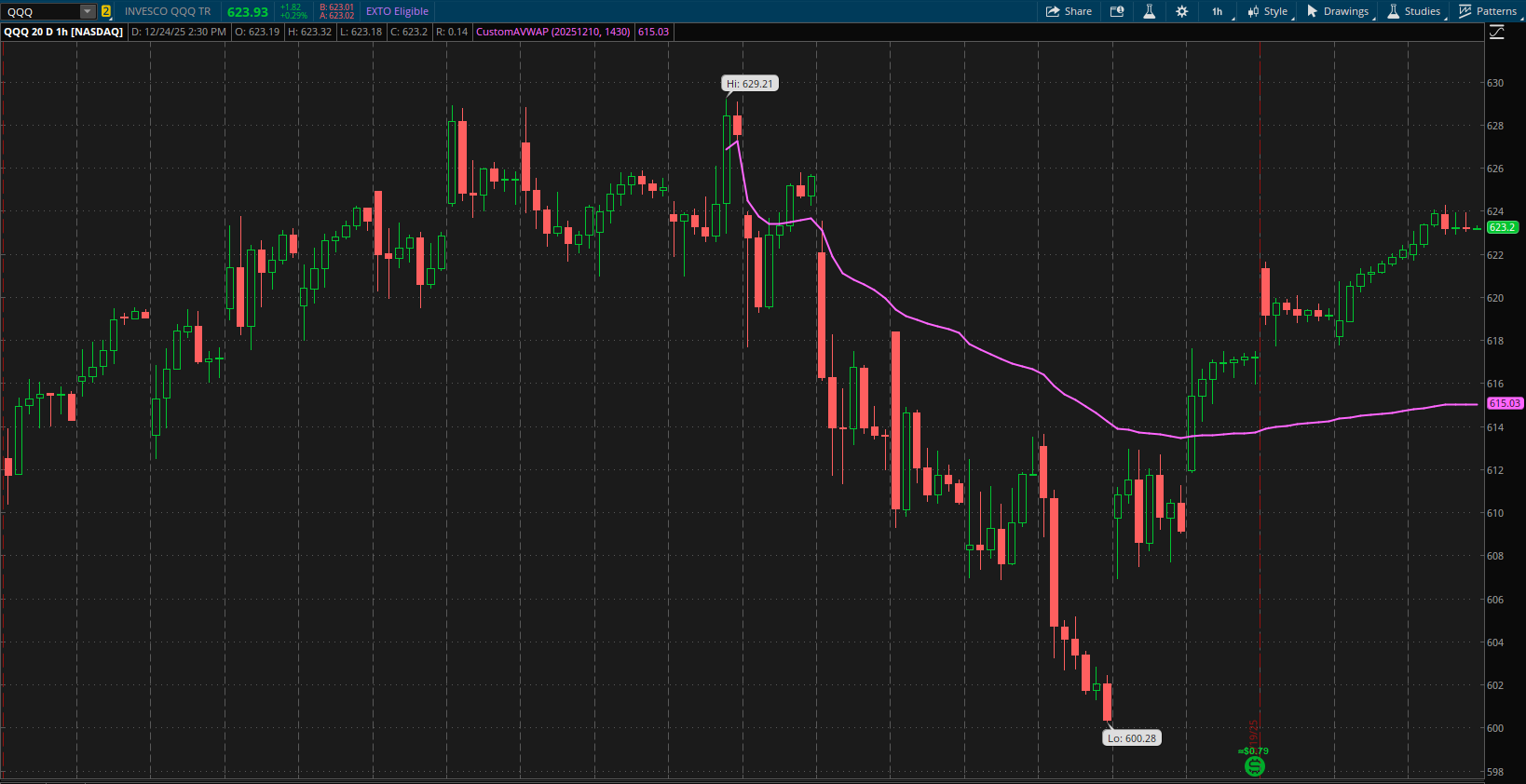This screenshot has width=1526, height=784.
Task: Open the Studies menu
Action: [1413, 11]
